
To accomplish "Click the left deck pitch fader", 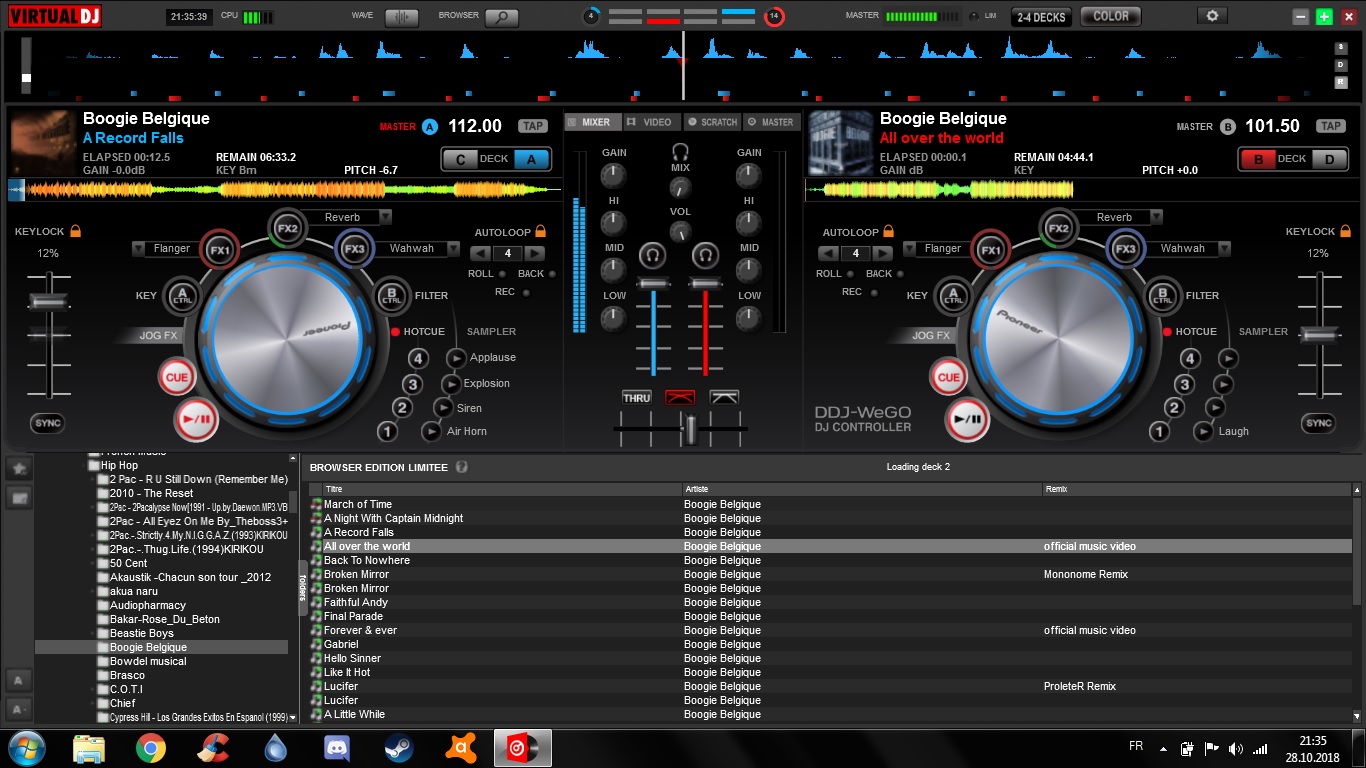I will coord(47,301).
